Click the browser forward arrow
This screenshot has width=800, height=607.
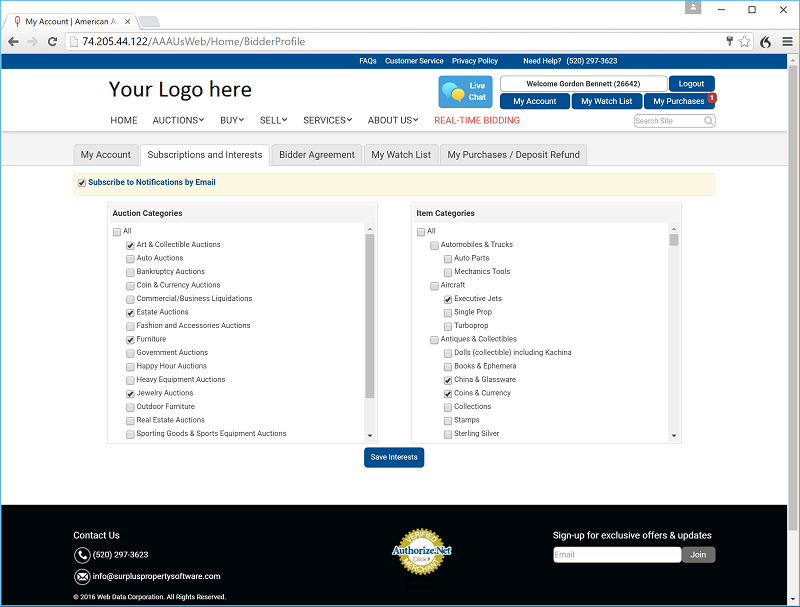pyautogui.click(x=33, y=42)
